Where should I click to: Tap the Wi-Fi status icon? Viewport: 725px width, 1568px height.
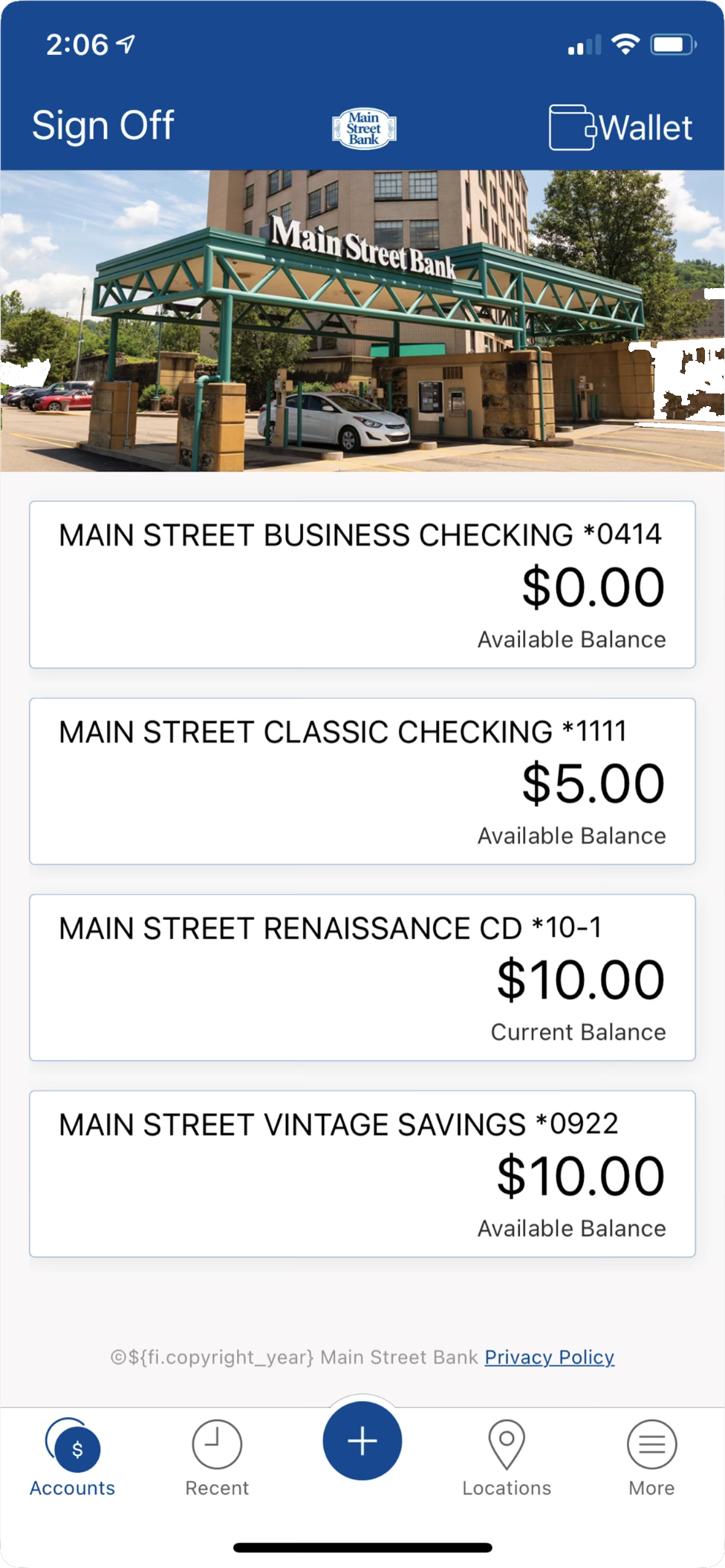(x=625, y=45)
